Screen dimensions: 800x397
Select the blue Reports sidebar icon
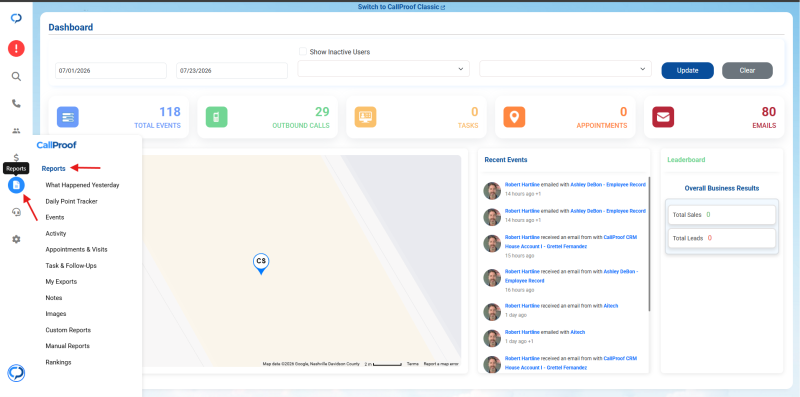(x=16, y=185)
